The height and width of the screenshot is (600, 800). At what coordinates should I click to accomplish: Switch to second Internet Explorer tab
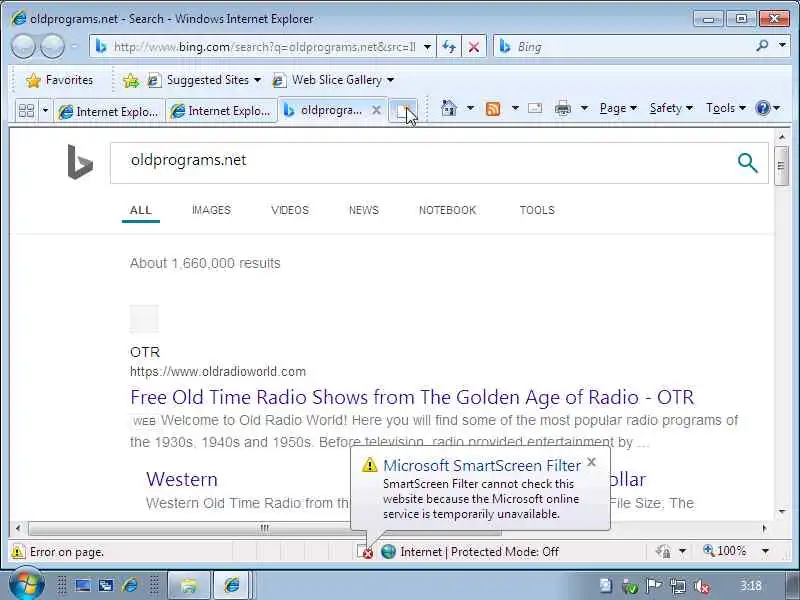tap(221, 111)
